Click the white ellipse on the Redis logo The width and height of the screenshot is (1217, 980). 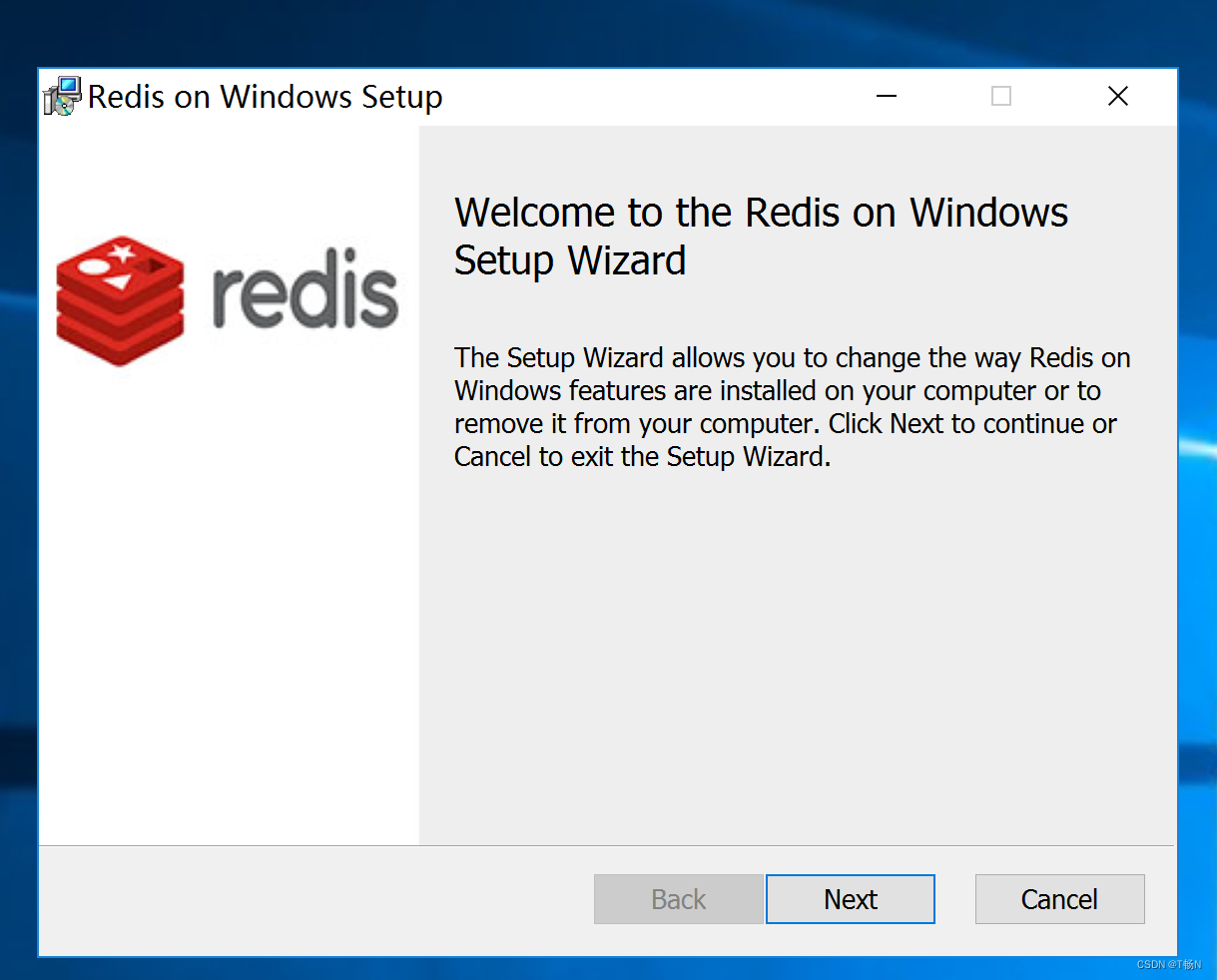click(x=96, y=264)
